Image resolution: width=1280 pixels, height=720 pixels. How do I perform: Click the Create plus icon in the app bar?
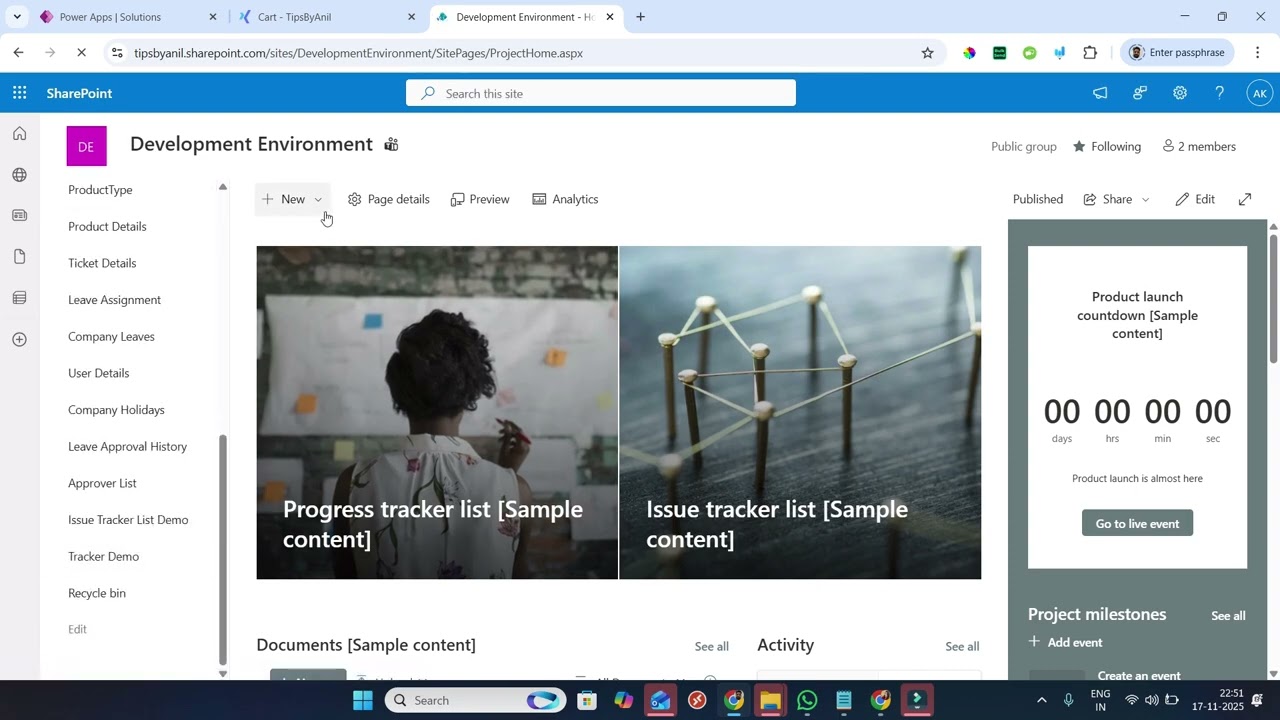20,339
